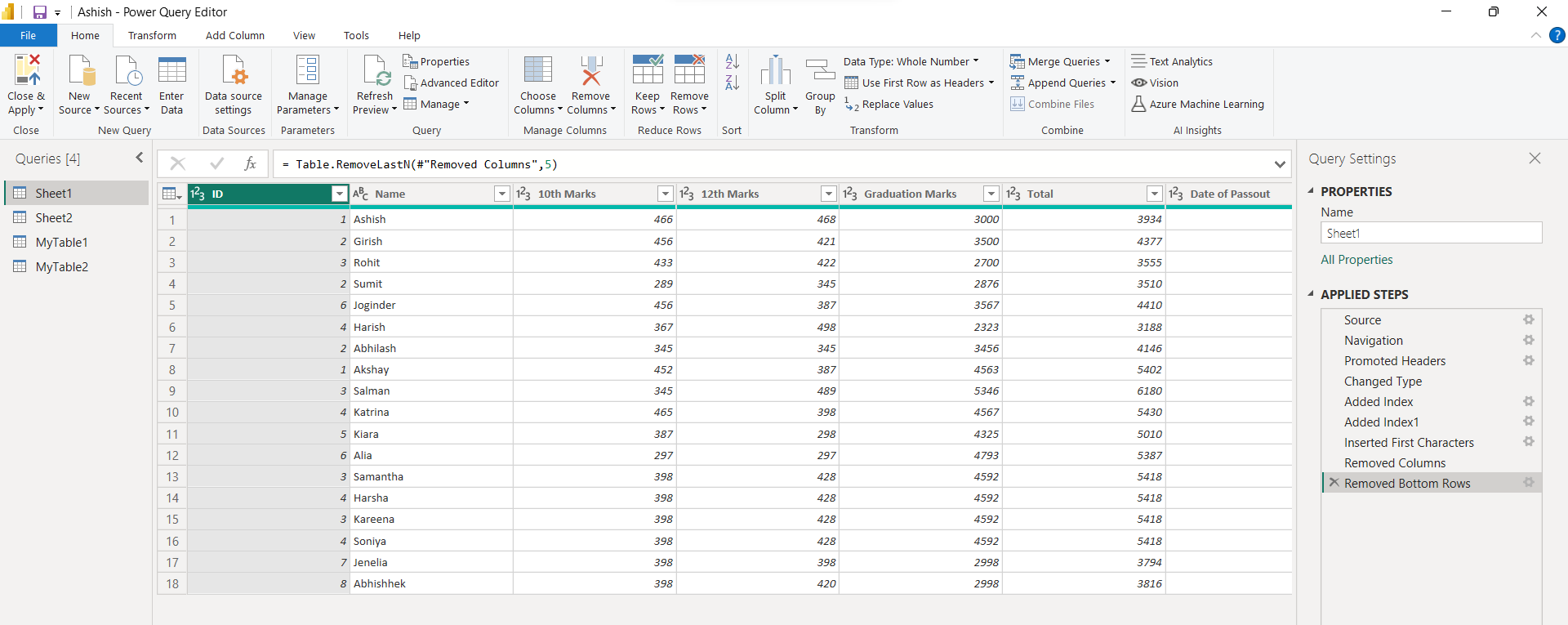Open the All Properties link

[1356, 260]
